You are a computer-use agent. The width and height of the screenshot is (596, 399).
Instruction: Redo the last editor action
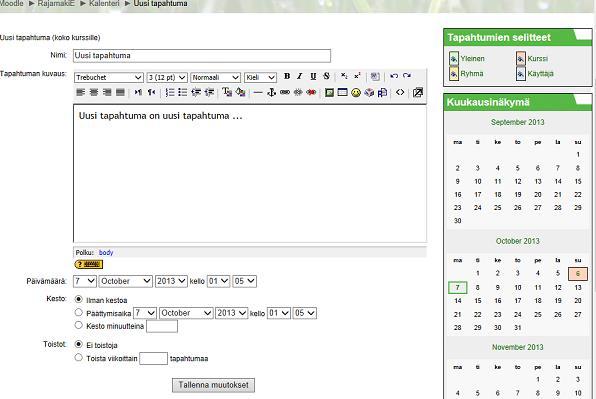[x=407, y=76]
